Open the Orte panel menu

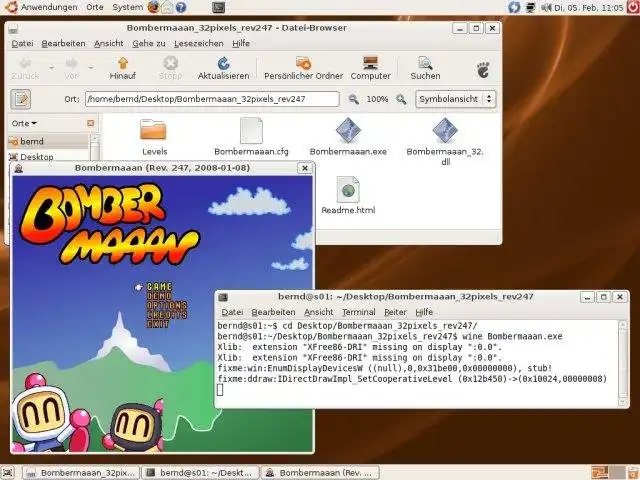95,7
